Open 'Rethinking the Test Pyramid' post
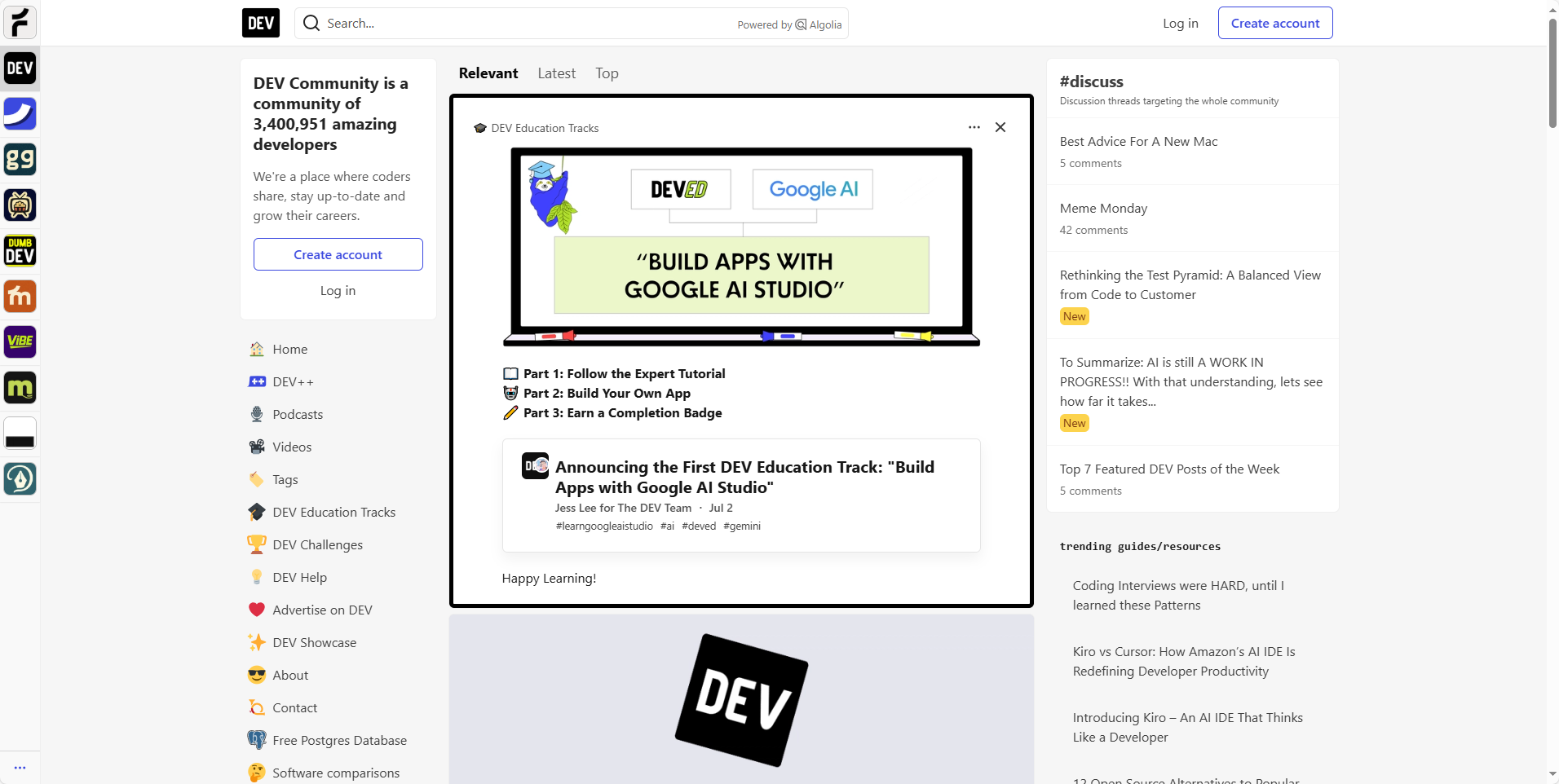The height and width of the screenshot is (784, 1559). pyautogui.click(x=1190, y=284)
